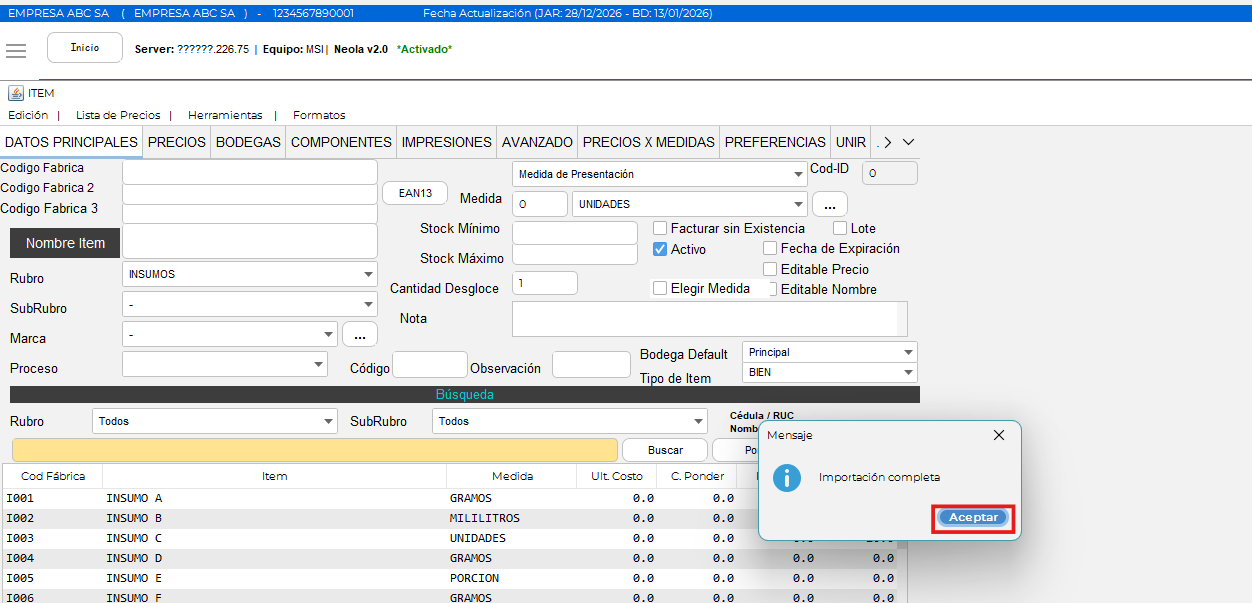Expand the tab list chevron
The height and width of the screenshot is (603, 1252).
click(x=908, y=142)
